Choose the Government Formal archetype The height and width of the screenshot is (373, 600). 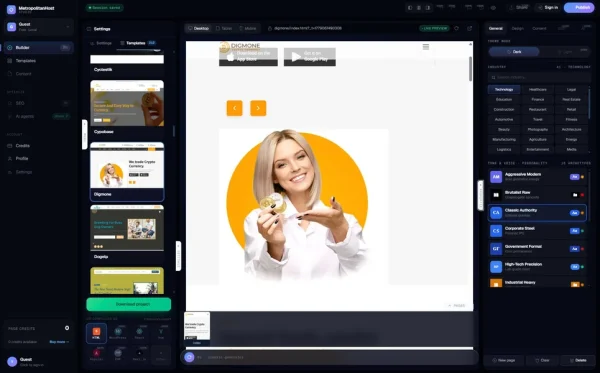537,249
